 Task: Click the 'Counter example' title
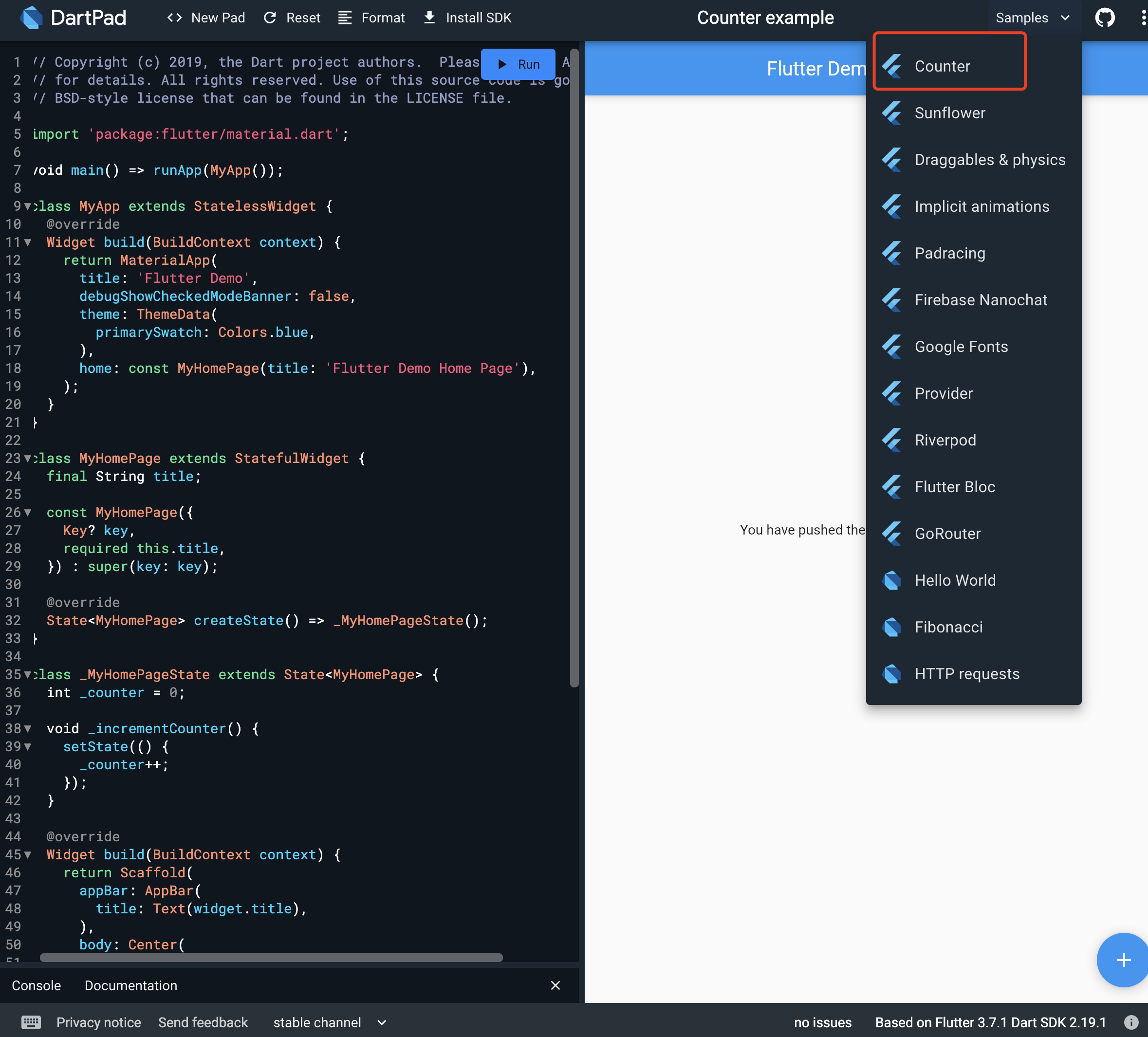(x=765, y=18)
